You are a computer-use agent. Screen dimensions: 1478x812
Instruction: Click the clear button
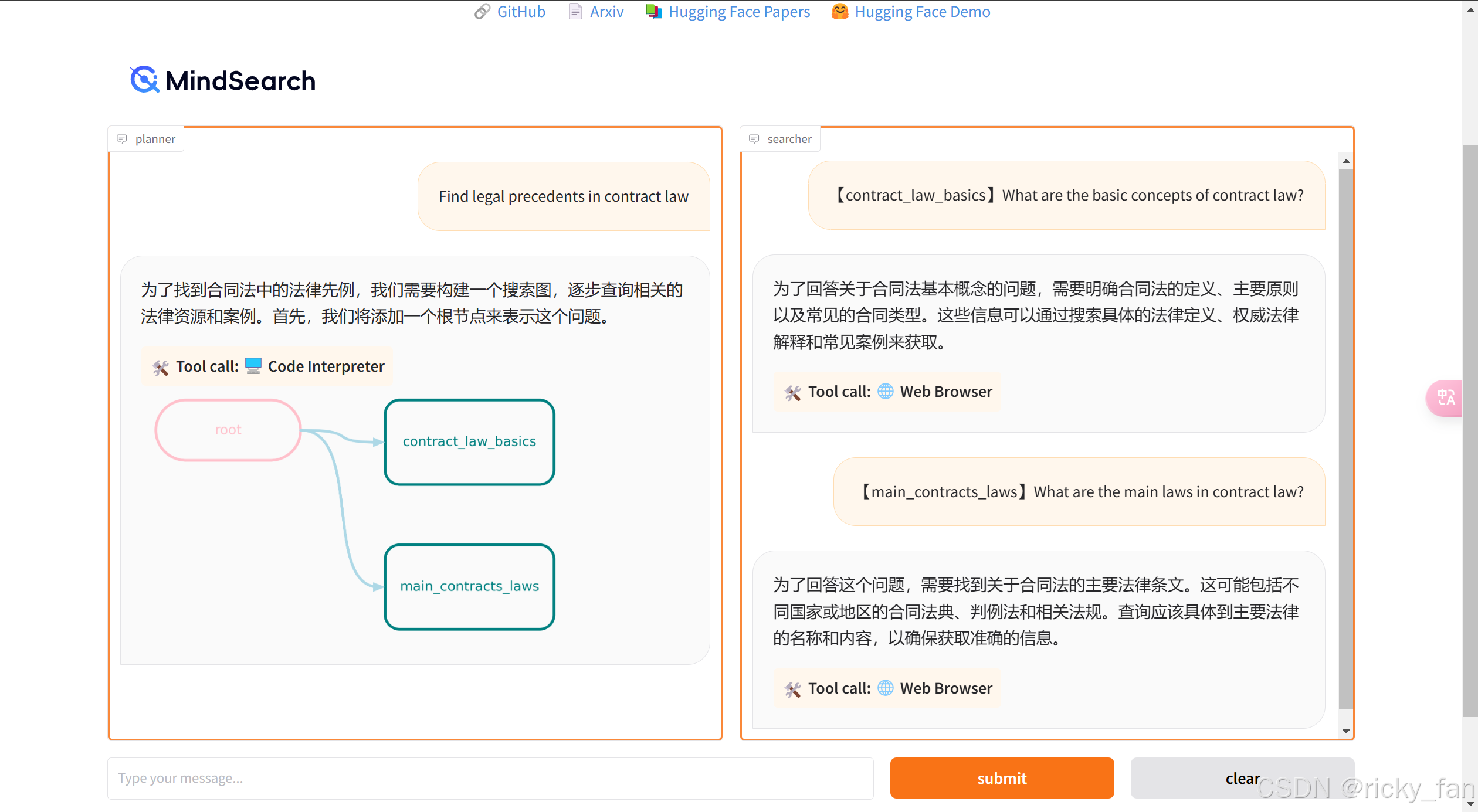click(x=1242, y=778)
